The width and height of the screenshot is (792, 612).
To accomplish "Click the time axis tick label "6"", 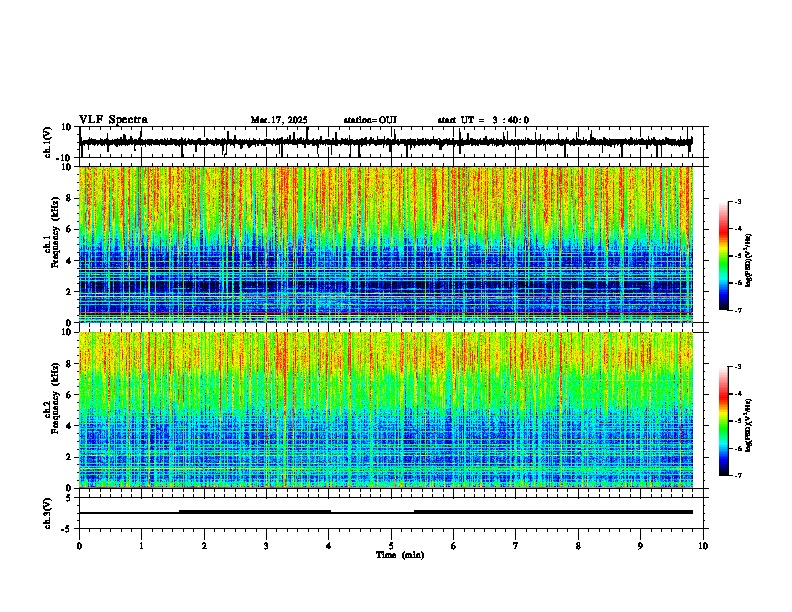I will pos(454,546).
